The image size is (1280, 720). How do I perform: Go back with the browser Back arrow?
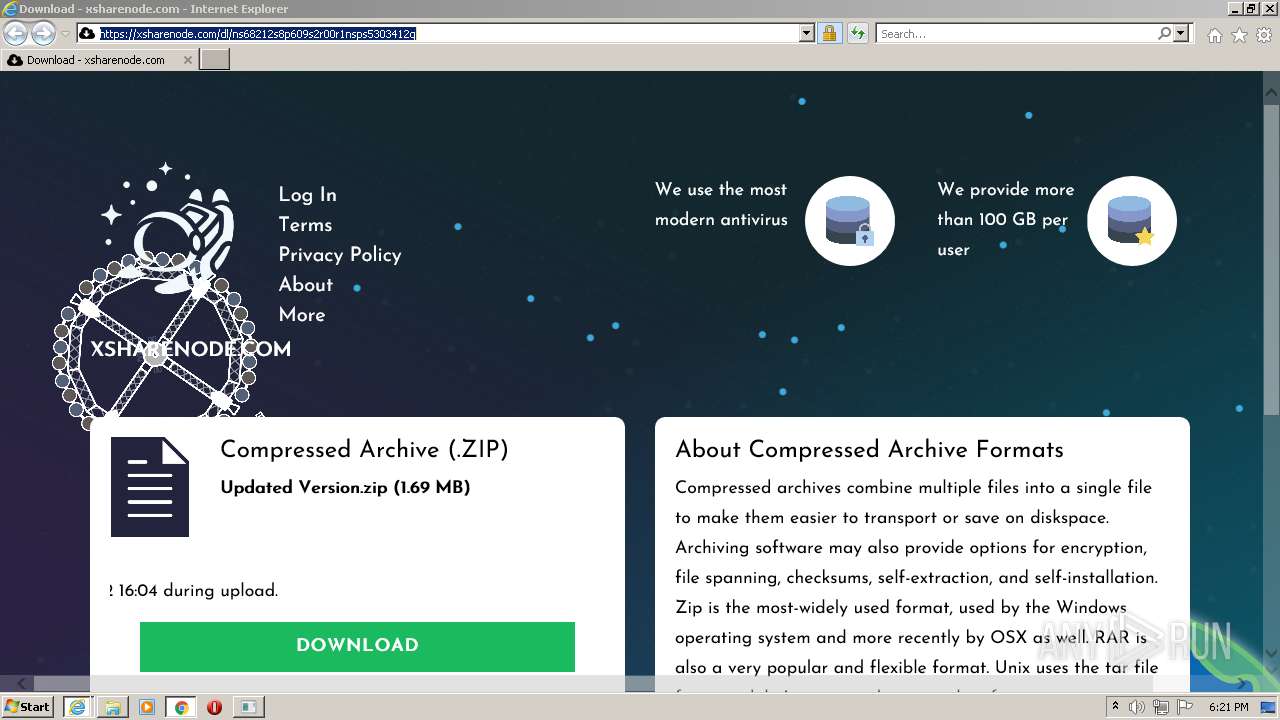coord(16,33)
